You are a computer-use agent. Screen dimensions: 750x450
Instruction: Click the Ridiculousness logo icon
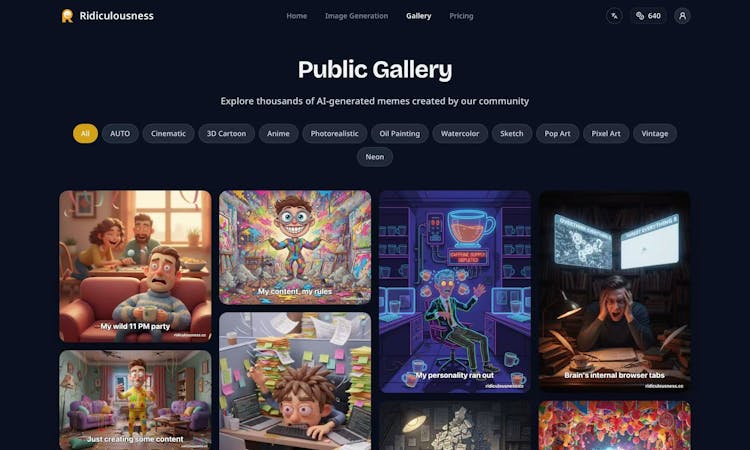[x=67, y=16]
